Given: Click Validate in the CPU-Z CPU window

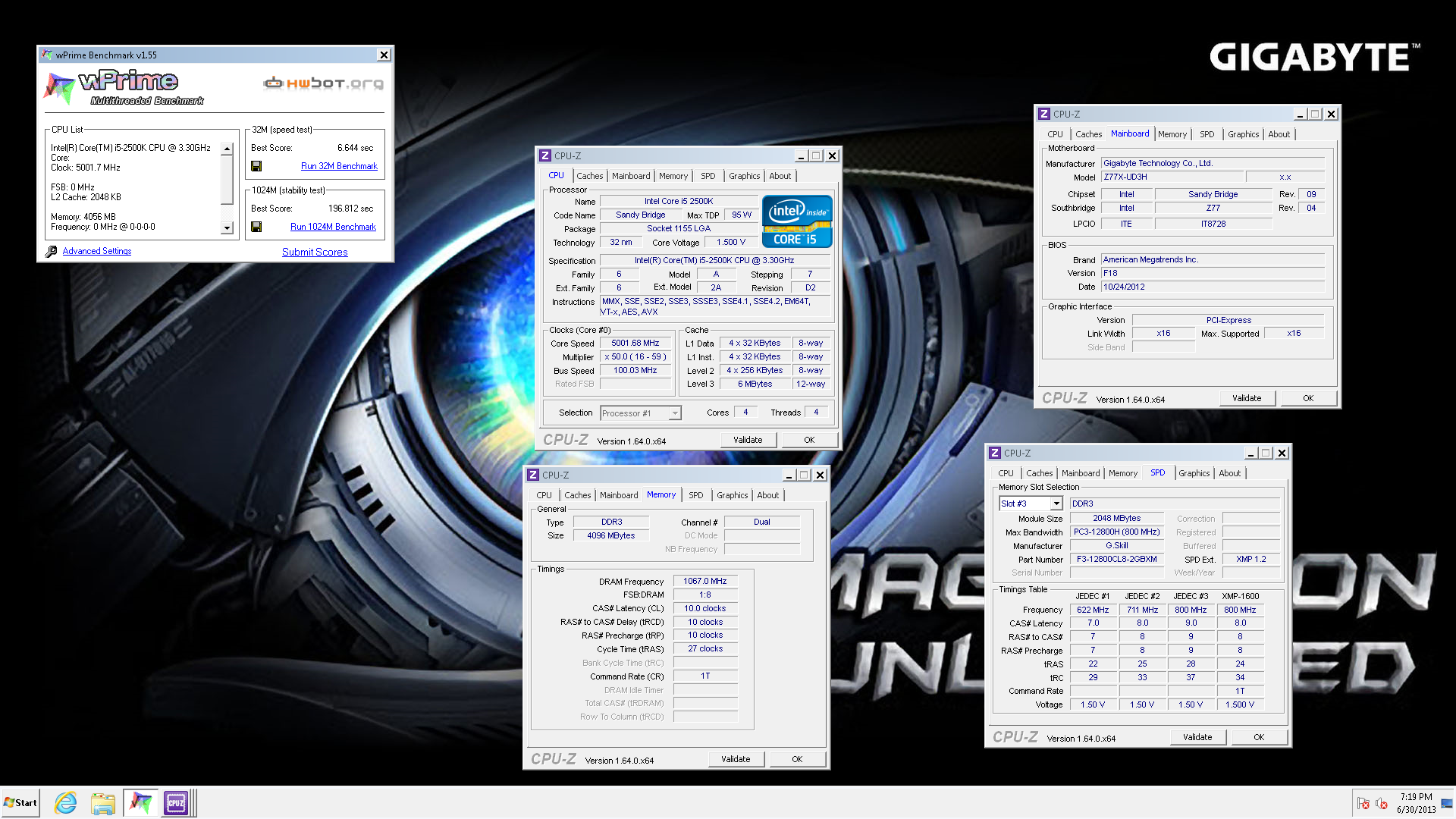Looking at the screenshot, I should pos(748,440).
